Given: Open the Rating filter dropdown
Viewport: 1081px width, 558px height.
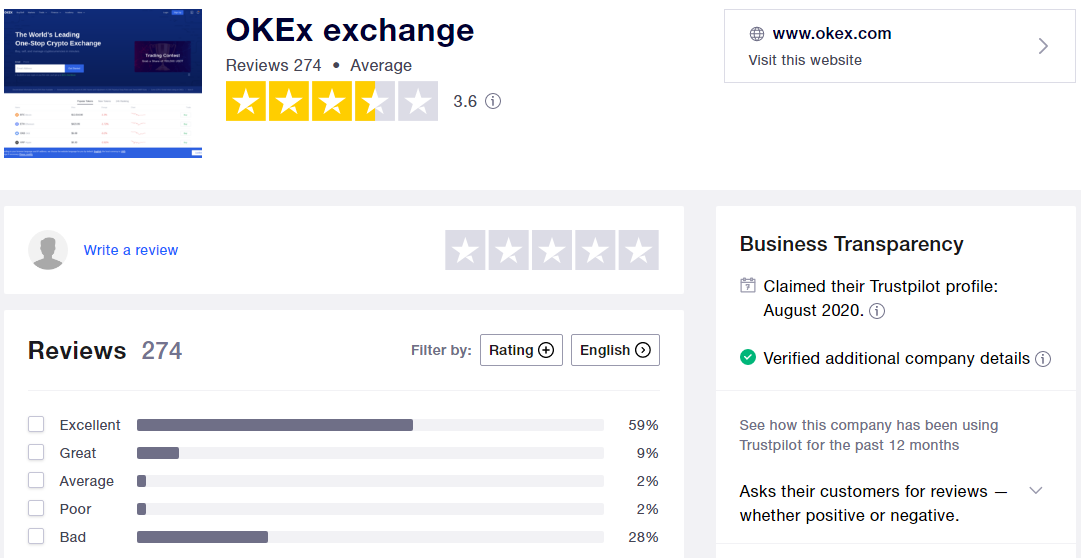Looking at the screenshot, I should pos(521,350).
